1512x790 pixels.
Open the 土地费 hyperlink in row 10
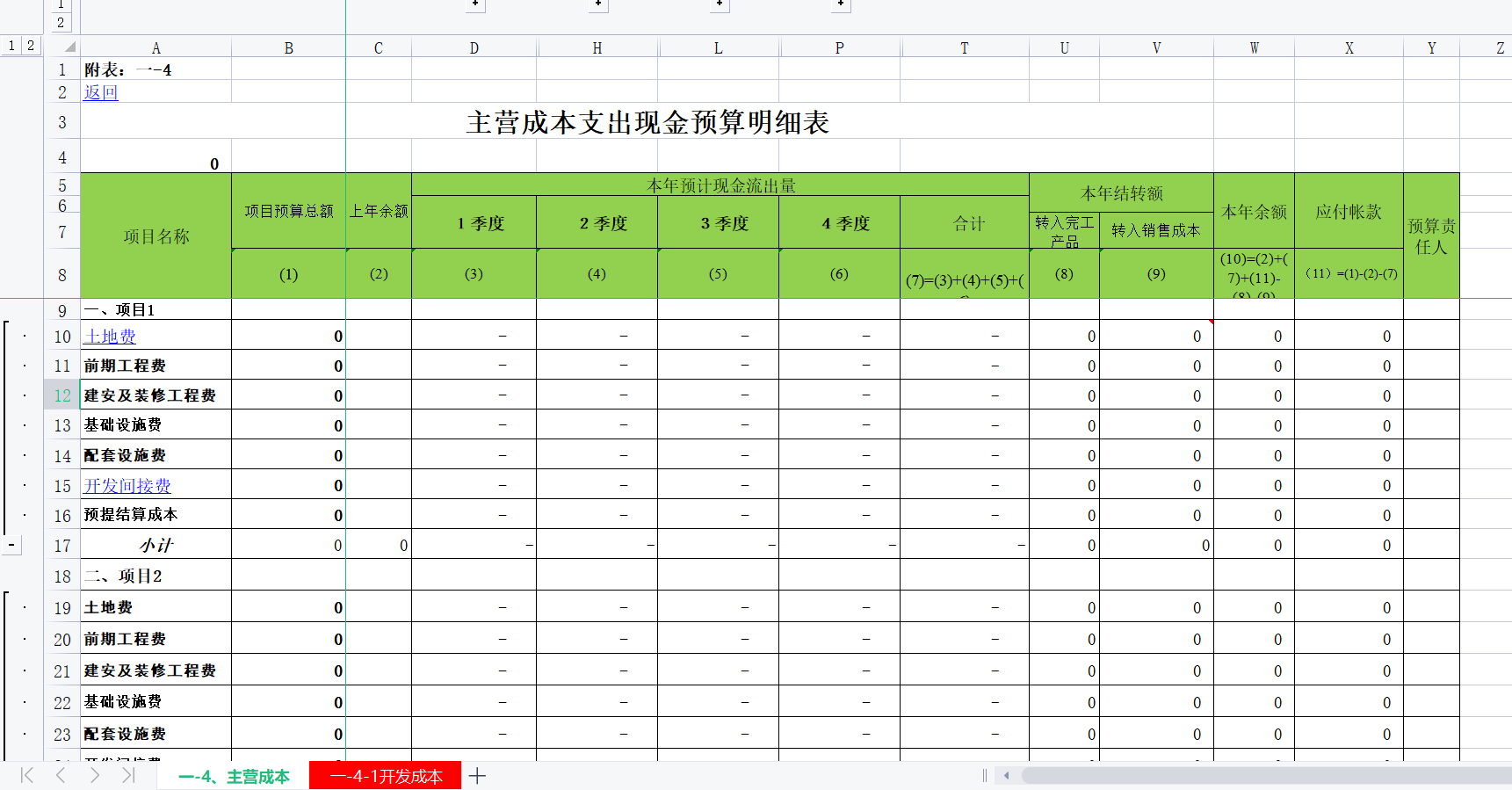pos(110,337)
